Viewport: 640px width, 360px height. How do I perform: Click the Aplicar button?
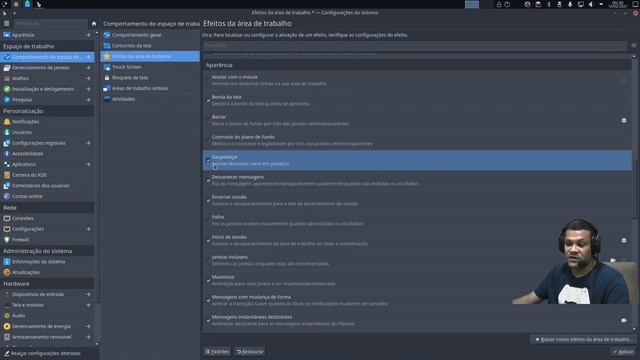coord(623,351)
